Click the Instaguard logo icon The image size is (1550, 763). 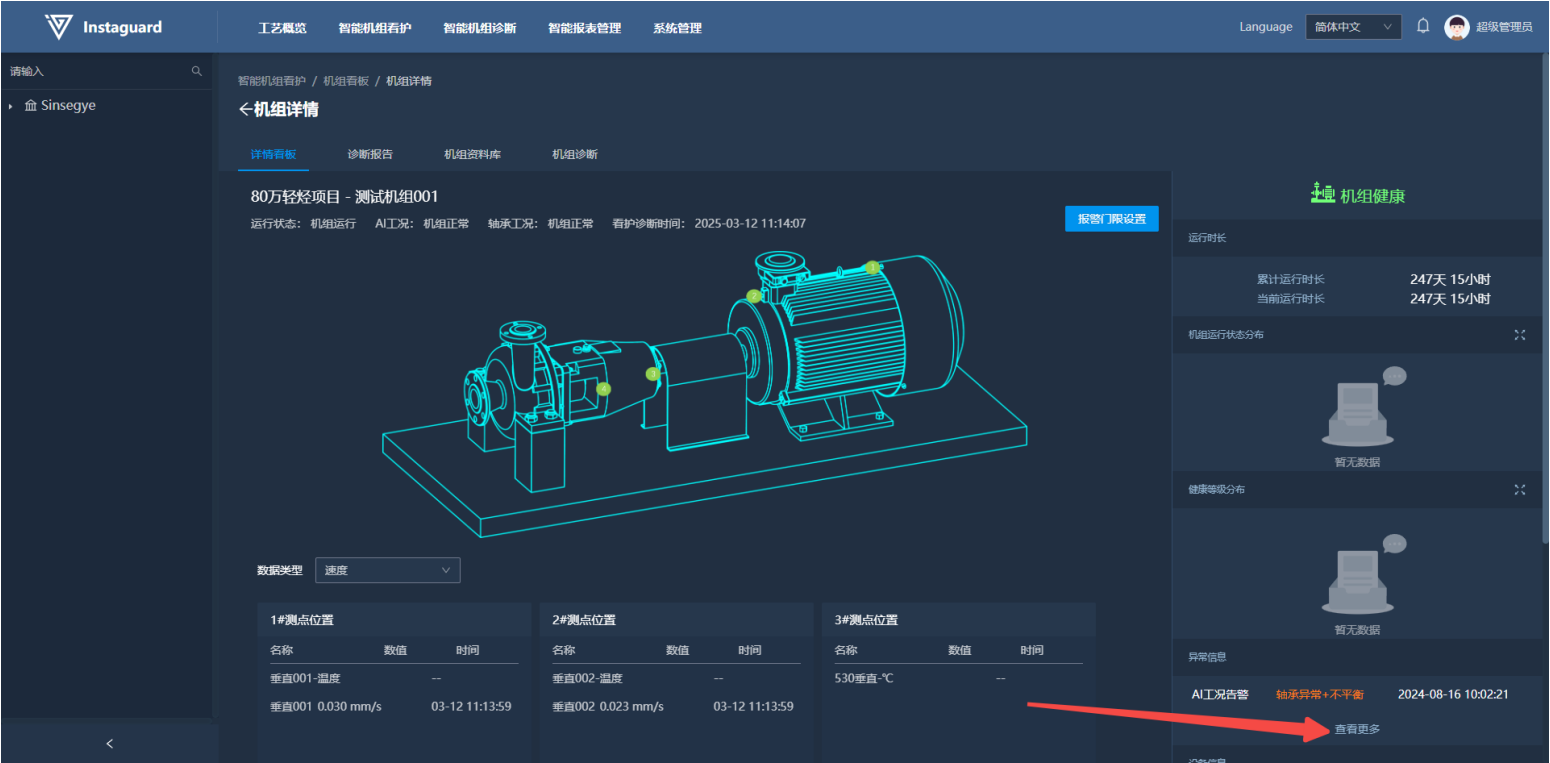pyautogui.click(x=59, y=27)
